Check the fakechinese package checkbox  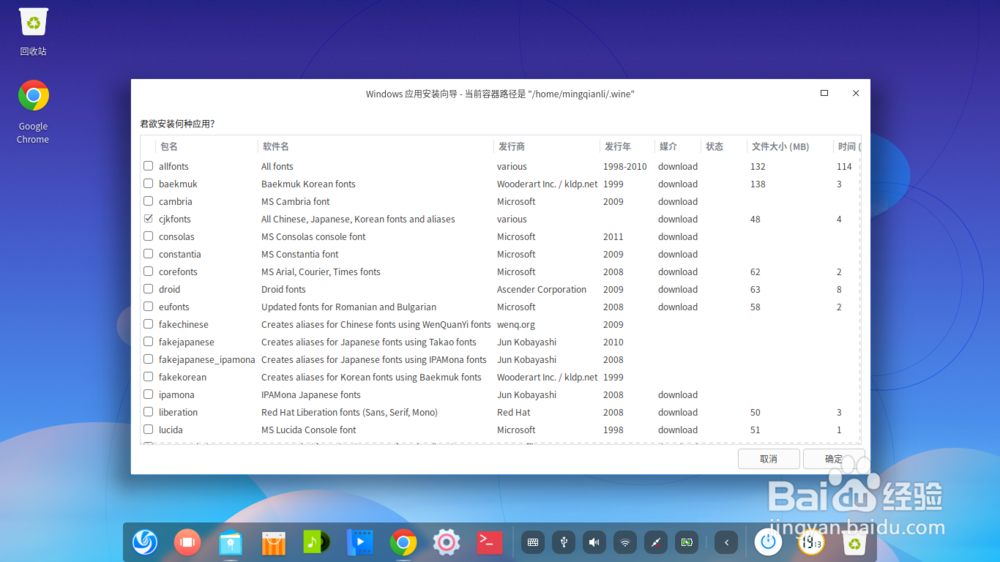(x=149, y=324)
